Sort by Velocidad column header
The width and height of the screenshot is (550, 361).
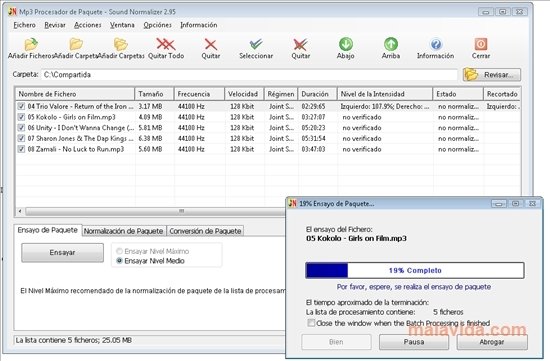click(244, 94)
